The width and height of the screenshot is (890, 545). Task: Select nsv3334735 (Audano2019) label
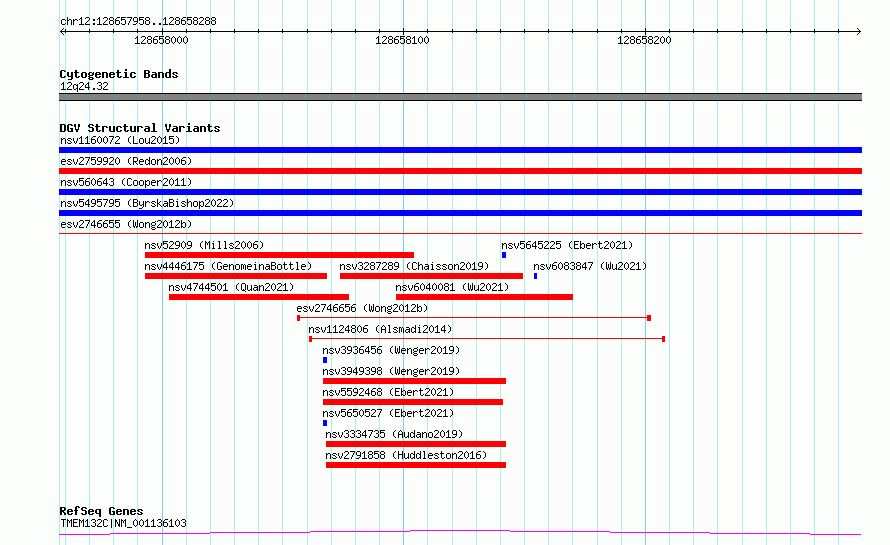[x=394, y=434]
